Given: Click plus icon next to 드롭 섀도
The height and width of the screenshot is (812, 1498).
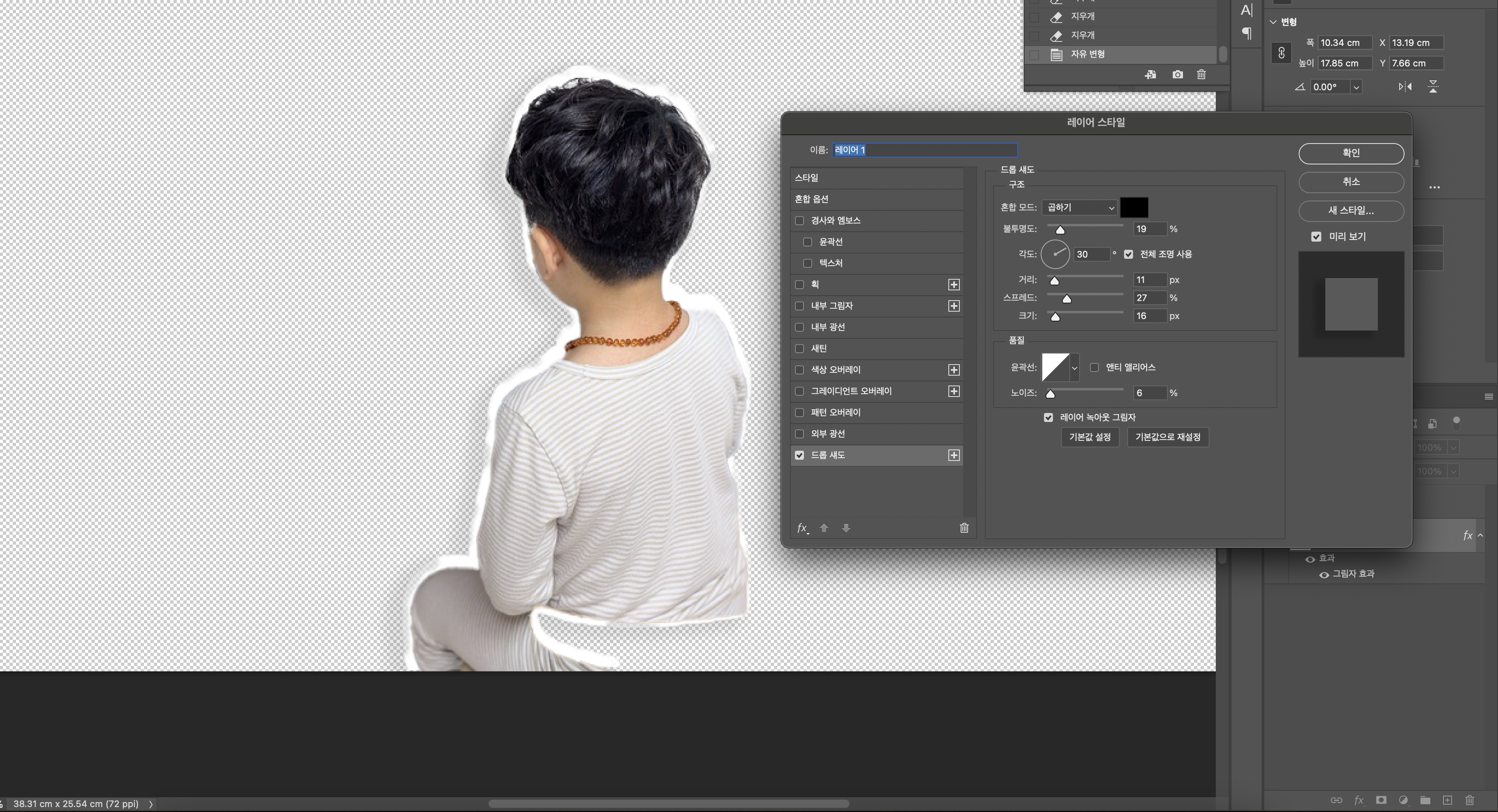Looking at the screenshot, I should [x=954, y=455].
